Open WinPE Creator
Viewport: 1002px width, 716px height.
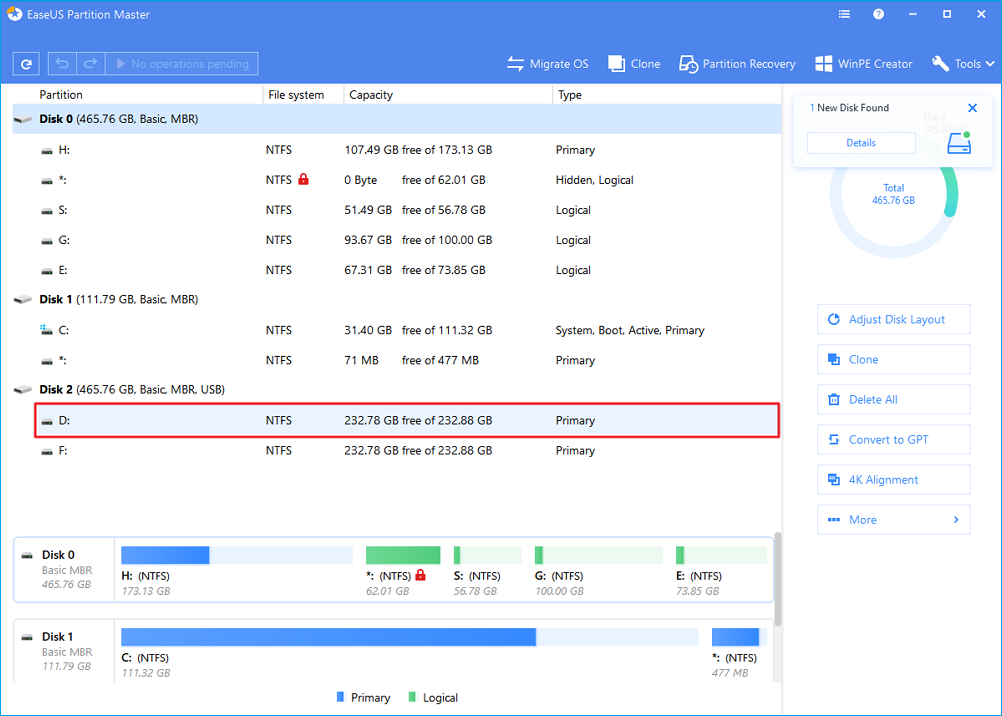863,64
